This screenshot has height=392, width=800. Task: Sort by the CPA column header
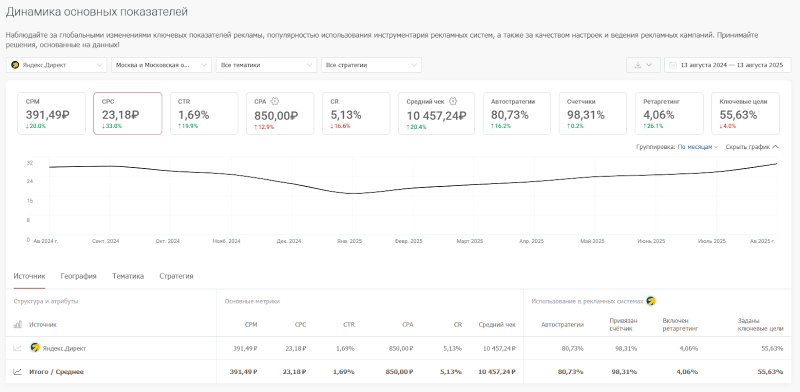[407, 324]
